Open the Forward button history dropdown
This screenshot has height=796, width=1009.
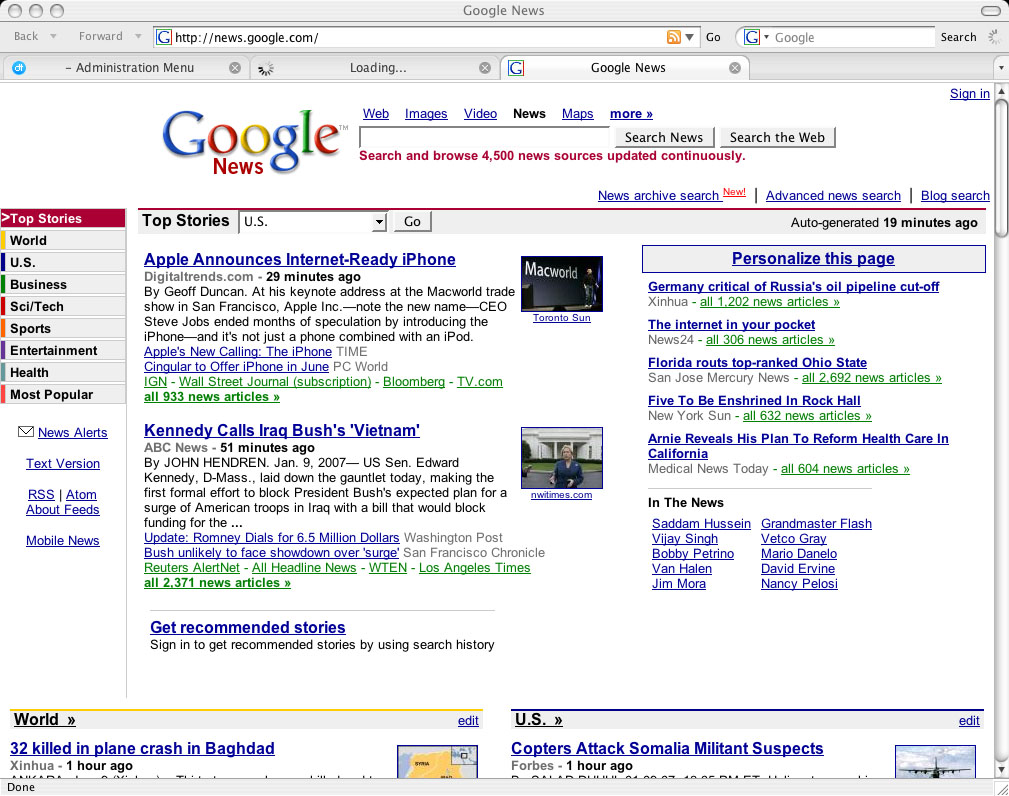(x=138, y=37)
